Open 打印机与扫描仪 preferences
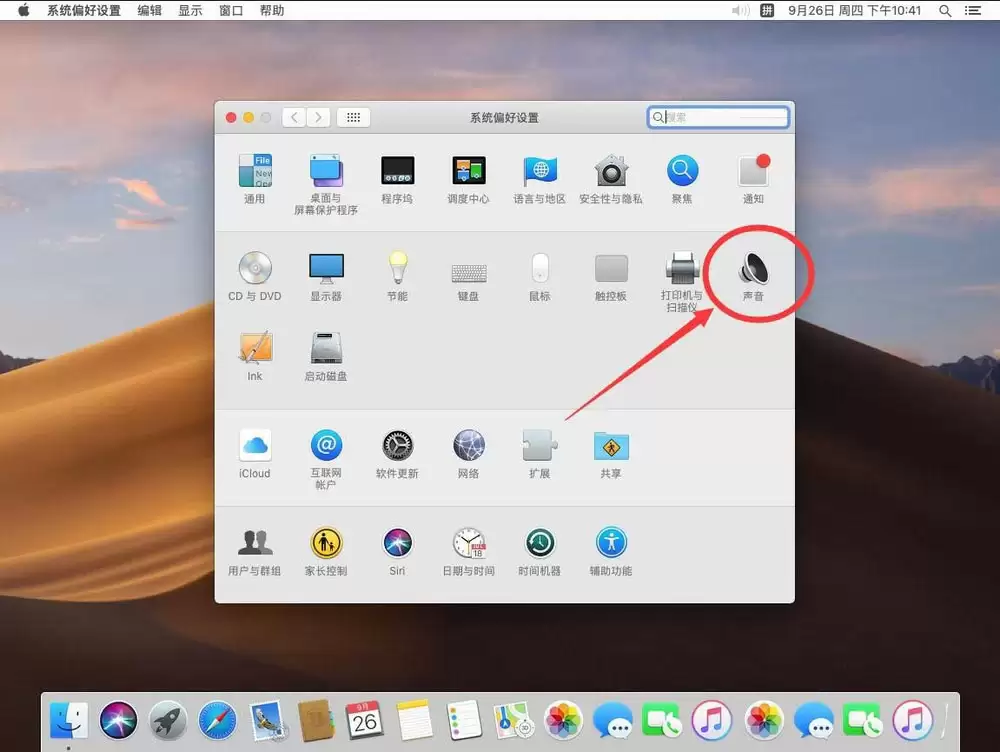1000x752 pixels. tap(682, 281)
